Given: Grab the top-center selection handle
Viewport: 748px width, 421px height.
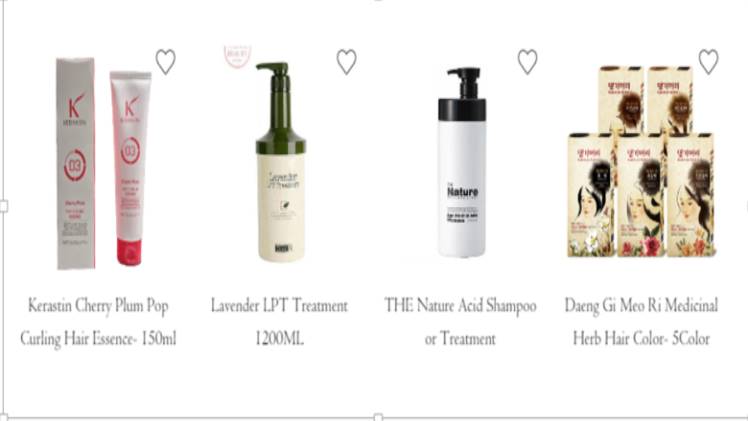Looking at the screenshot, I should (x=378, y=0).
